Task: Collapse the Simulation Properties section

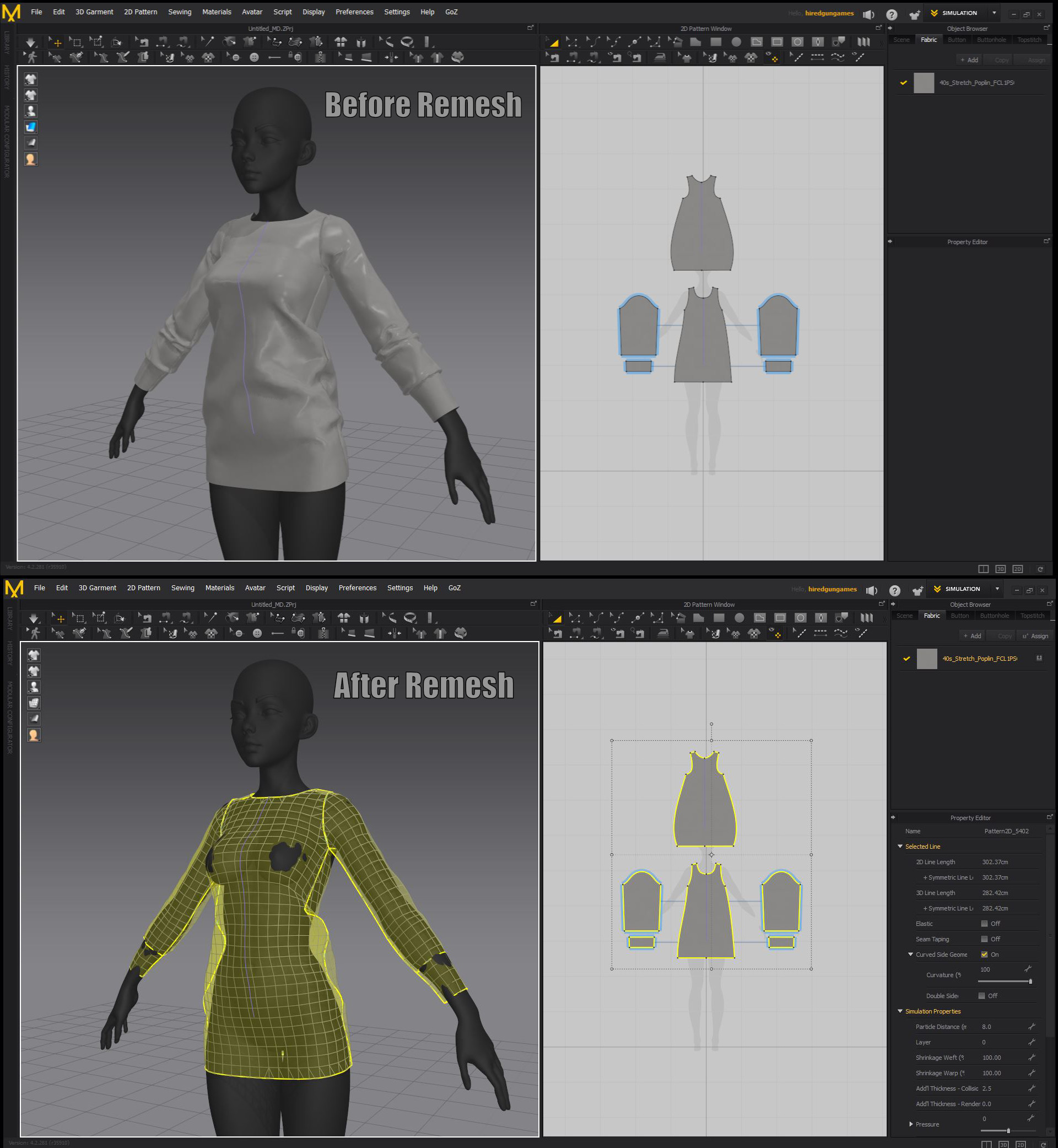Action: [900, 1011]
